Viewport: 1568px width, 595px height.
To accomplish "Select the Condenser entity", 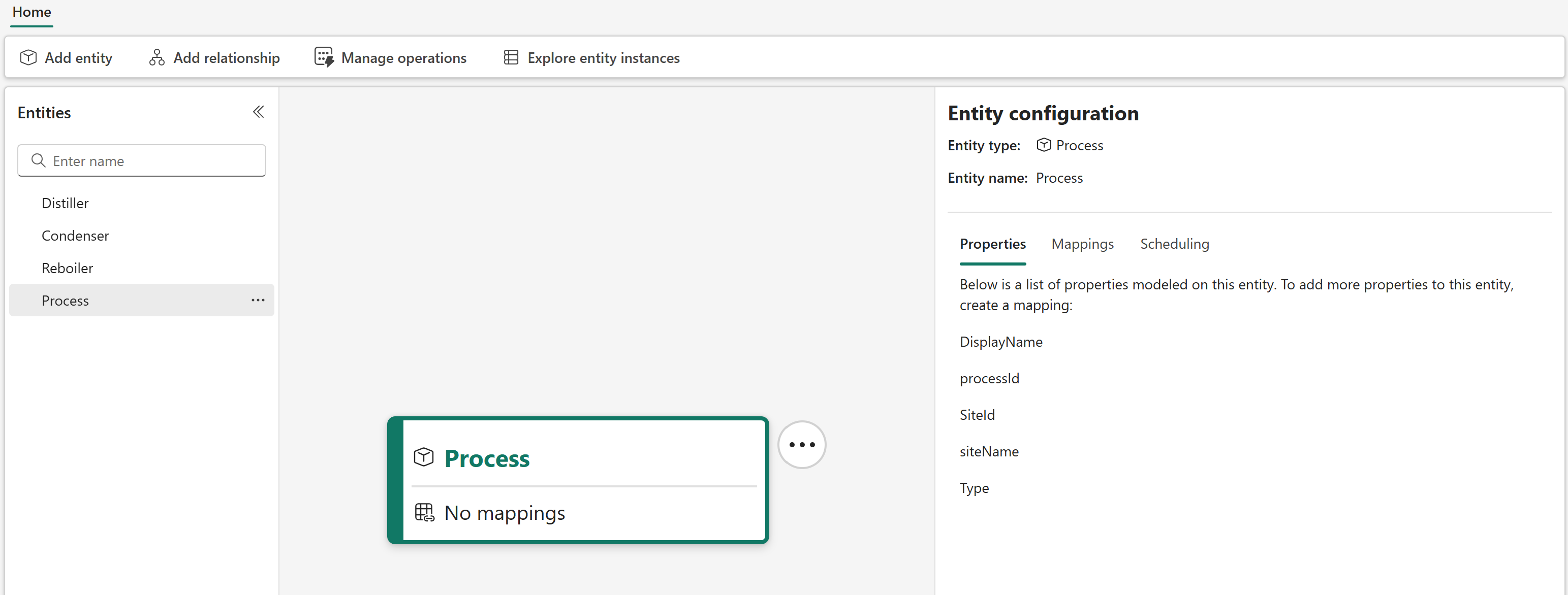I will click(75, 236).
